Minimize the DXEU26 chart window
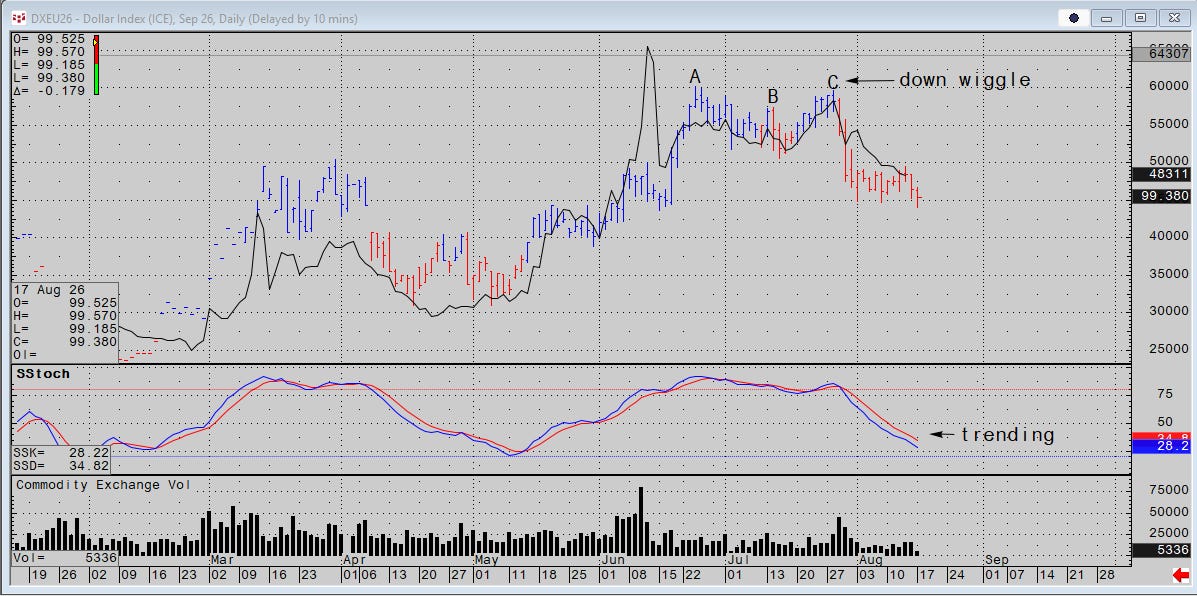Viewport: 1197px width, 596px height. click(x=1108, y=18)
